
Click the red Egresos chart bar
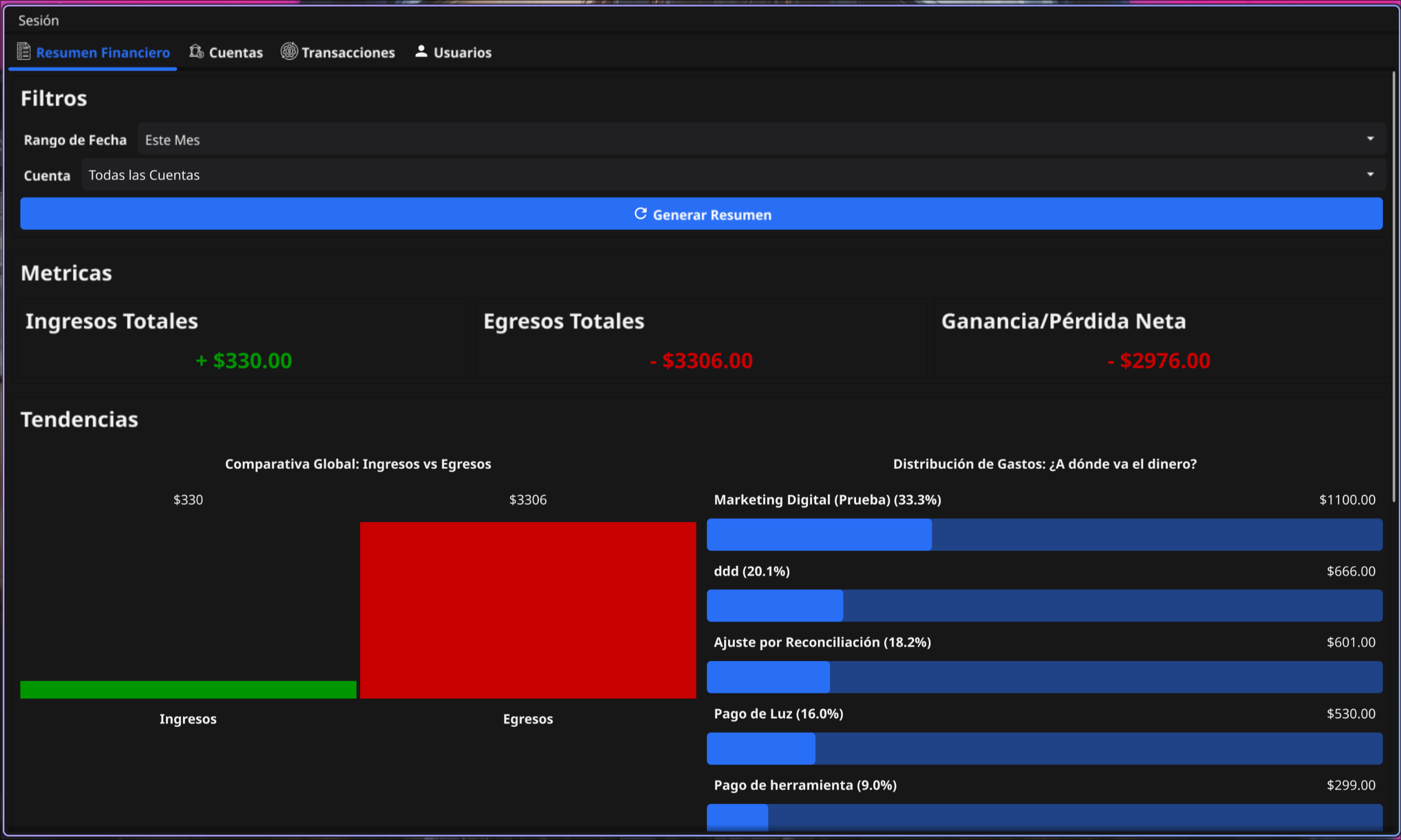pyautogui.click(x=527, y=609)
